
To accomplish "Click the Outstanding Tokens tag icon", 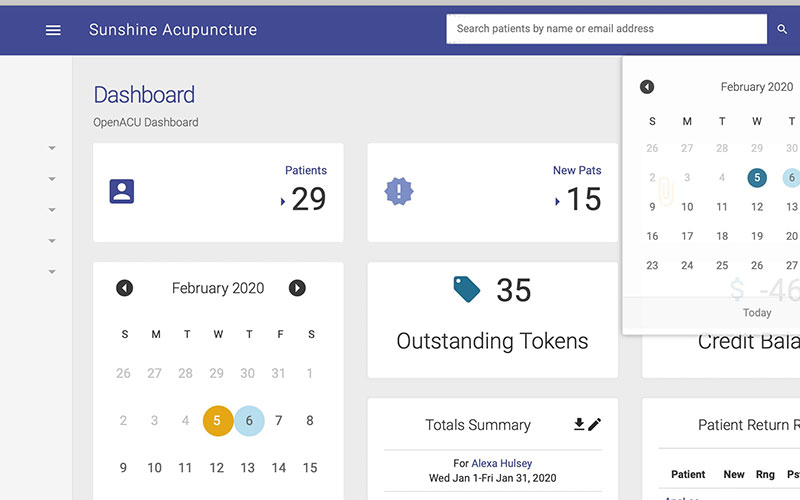I will coord(466,289).
